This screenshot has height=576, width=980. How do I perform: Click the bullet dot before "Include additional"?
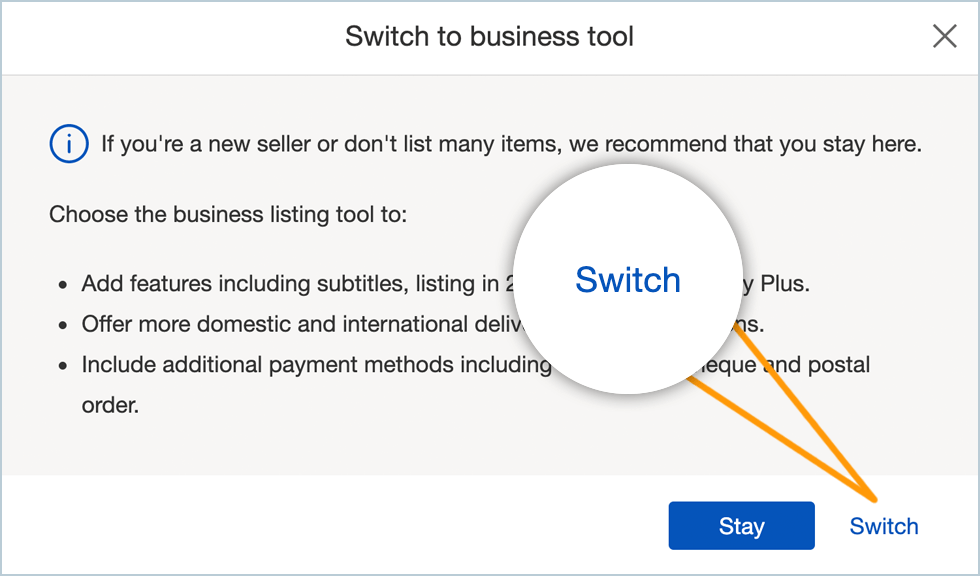(x=62, y=366)
